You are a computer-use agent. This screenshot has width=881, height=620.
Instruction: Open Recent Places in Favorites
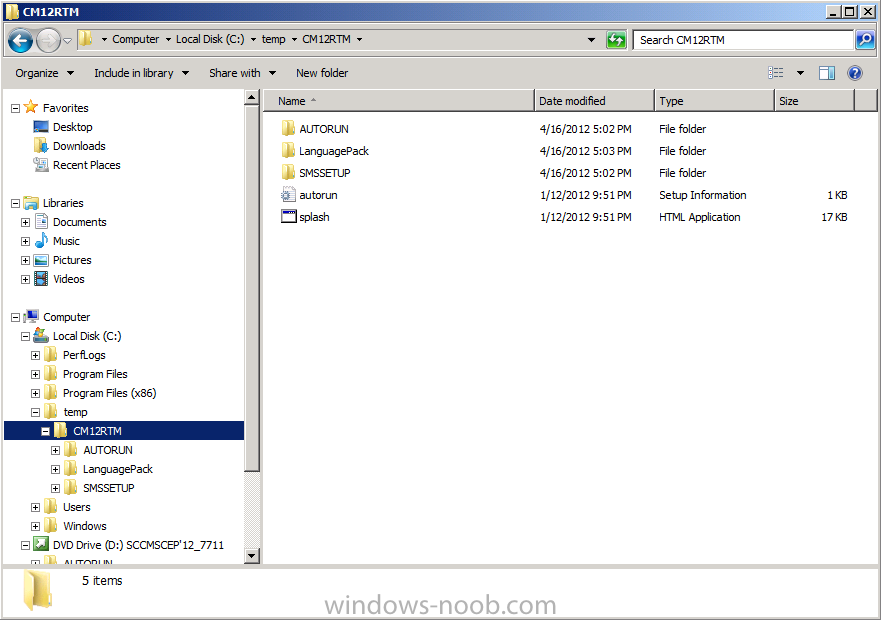click(x=87, y=165)
